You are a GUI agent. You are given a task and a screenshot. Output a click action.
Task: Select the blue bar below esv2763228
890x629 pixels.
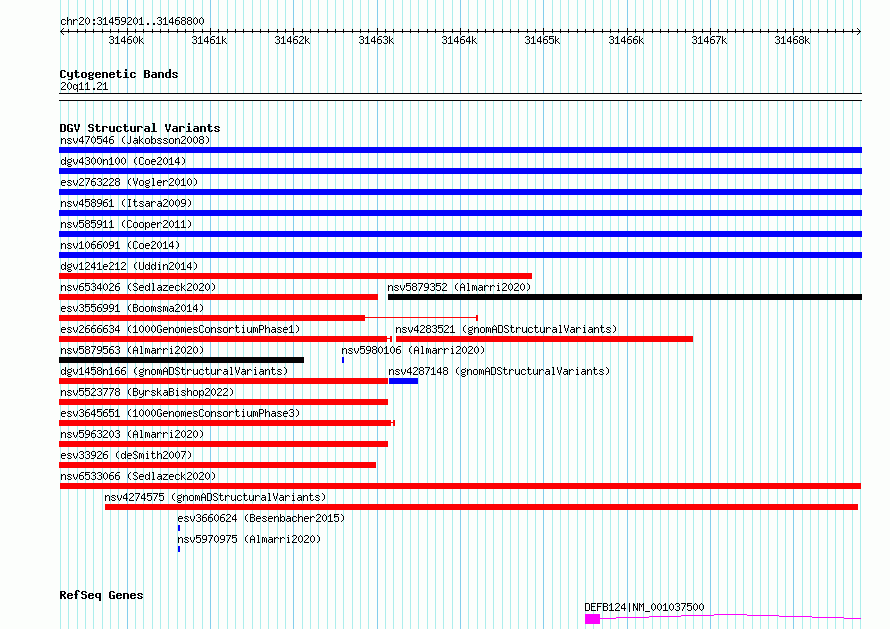(460, 192)
